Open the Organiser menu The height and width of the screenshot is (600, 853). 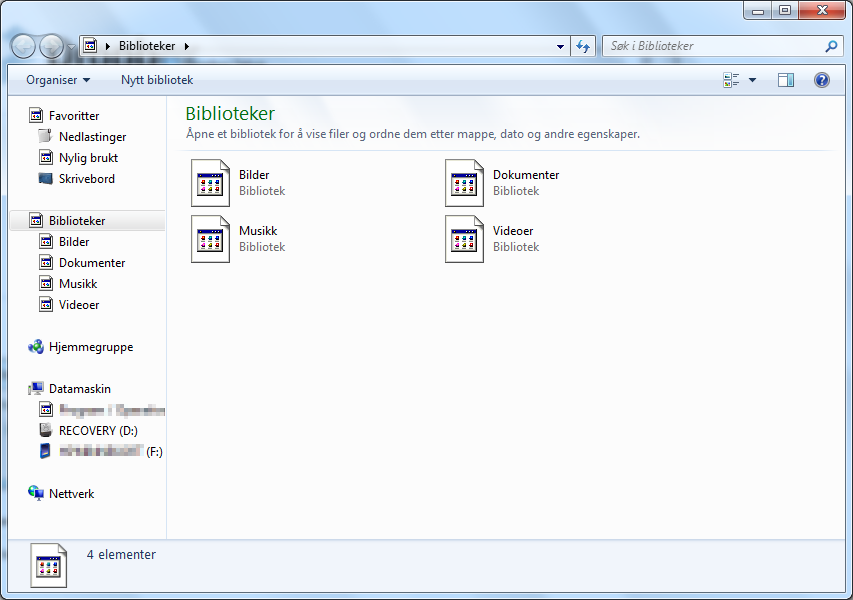(x=58, y=80)
